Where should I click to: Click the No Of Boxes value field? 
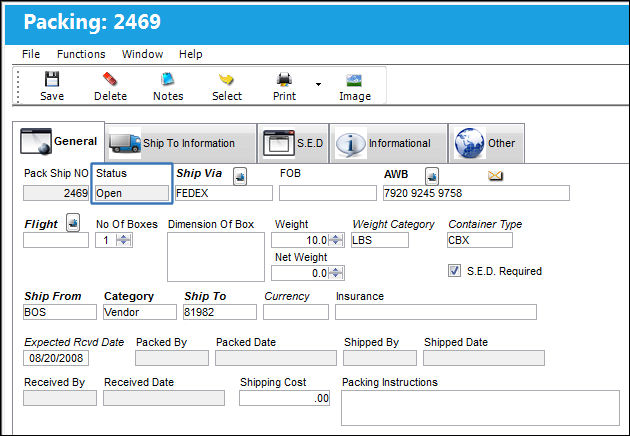coord(106,240)
